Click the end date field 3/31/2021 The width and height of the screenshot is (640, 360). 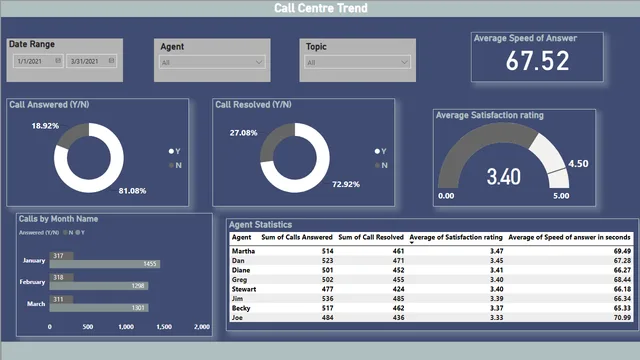click(x=91, y=61)
